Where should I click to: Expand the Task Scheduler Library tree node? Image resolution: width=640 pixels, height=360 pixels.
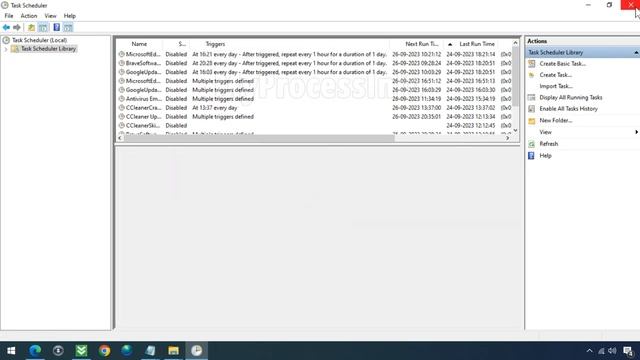tap(6, 49)
